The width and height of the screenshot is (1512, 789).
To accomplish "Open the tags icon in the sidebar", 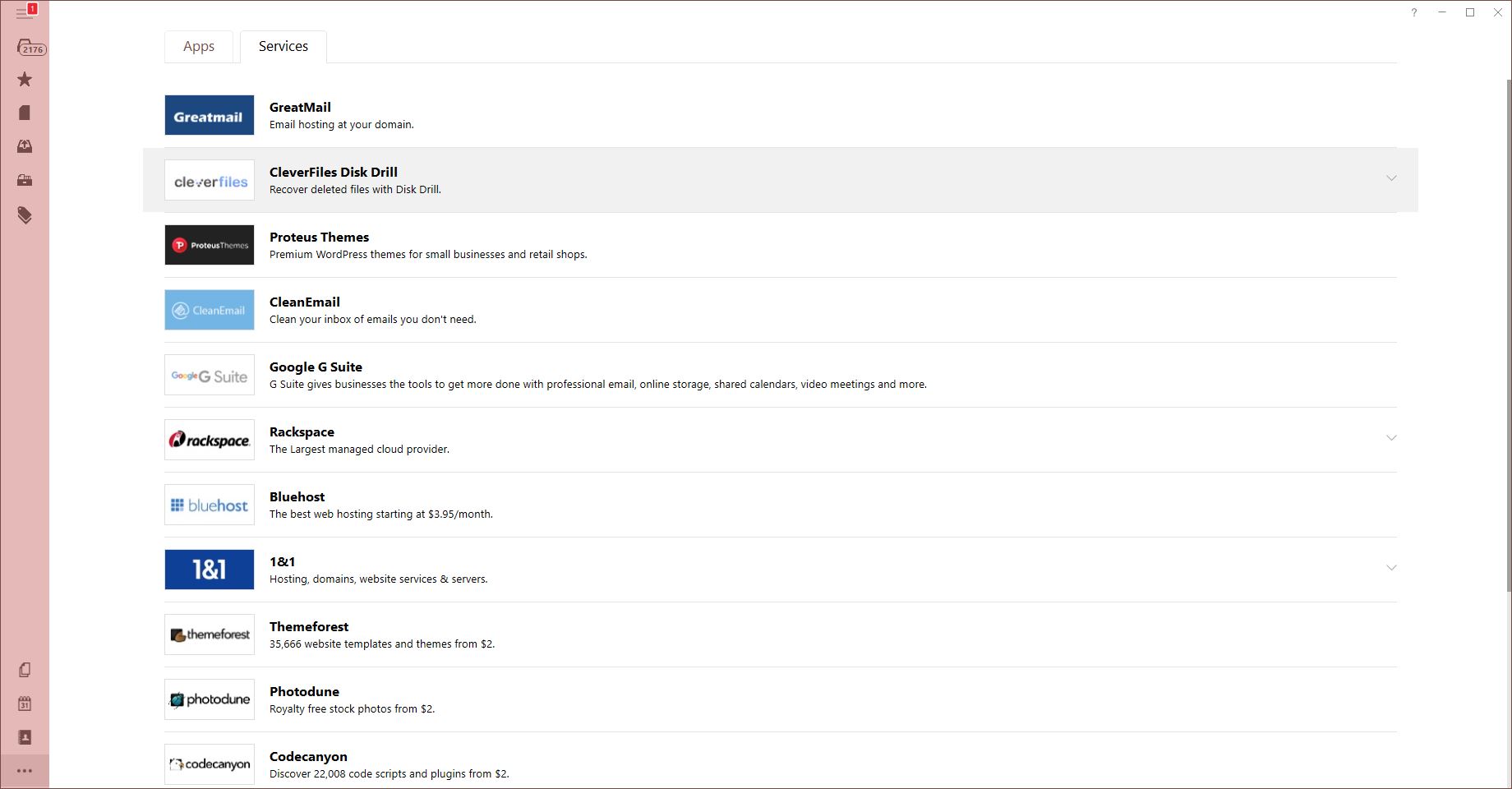I will point(25,215).
